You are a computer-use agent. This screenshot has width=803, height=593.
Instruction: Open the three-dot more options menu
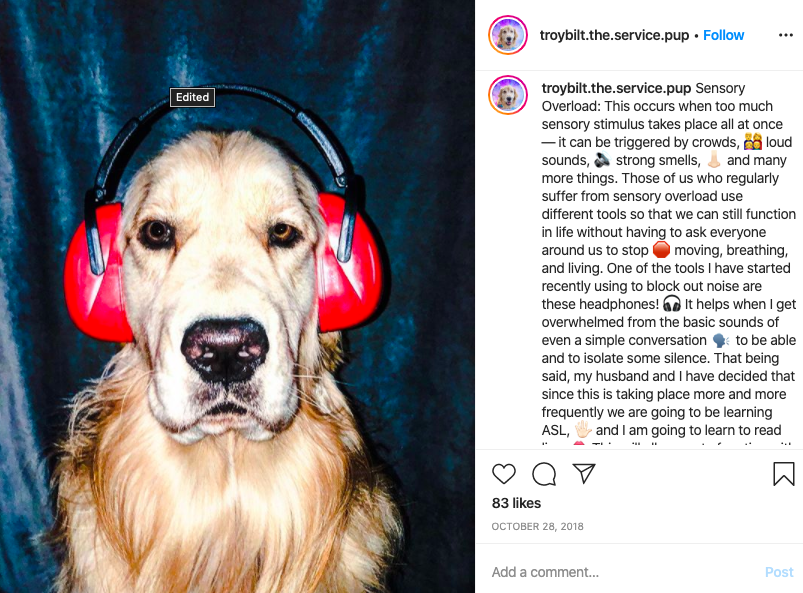(x=786, y=35)
